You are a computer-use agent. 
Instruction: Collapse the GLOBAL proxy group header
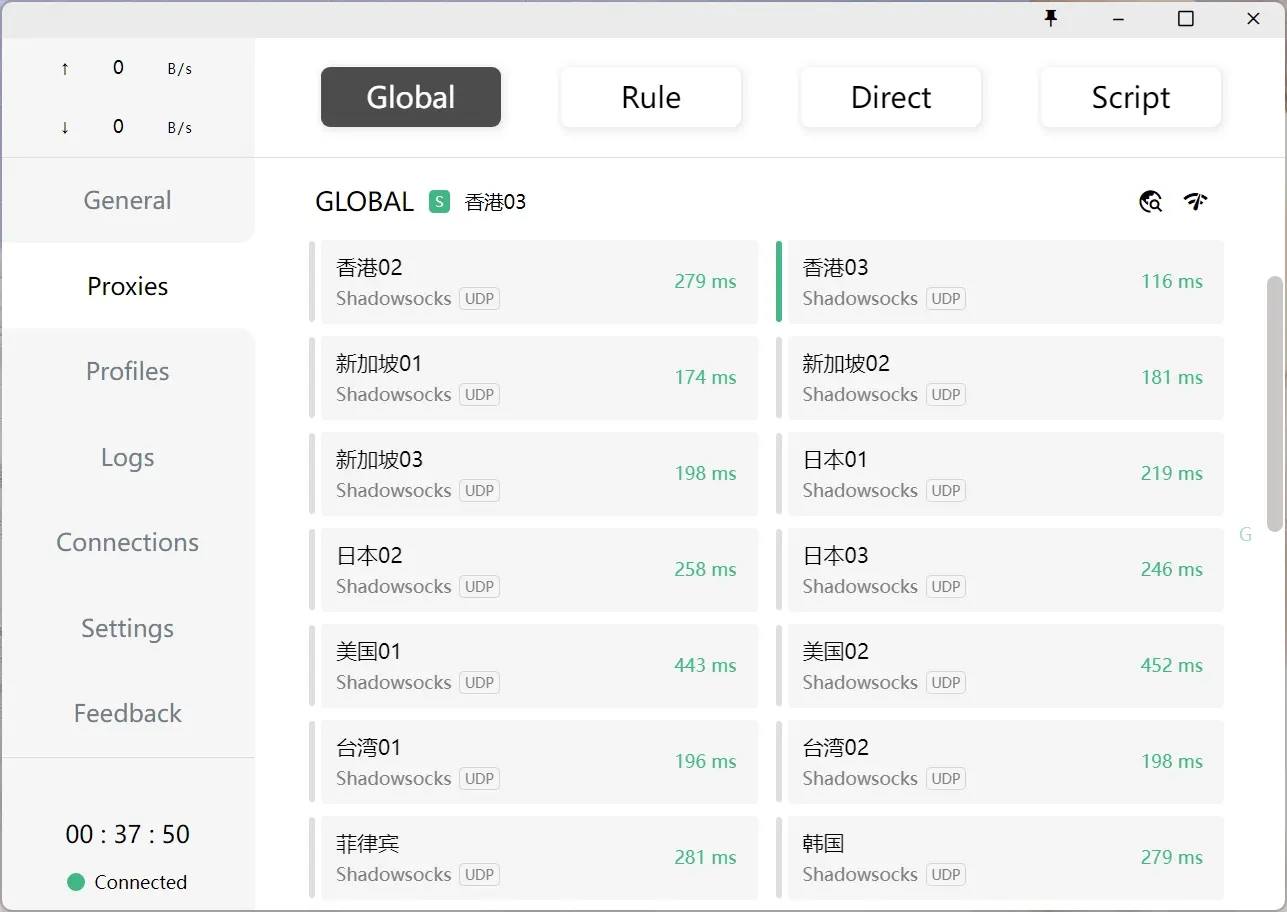(364, 202)
